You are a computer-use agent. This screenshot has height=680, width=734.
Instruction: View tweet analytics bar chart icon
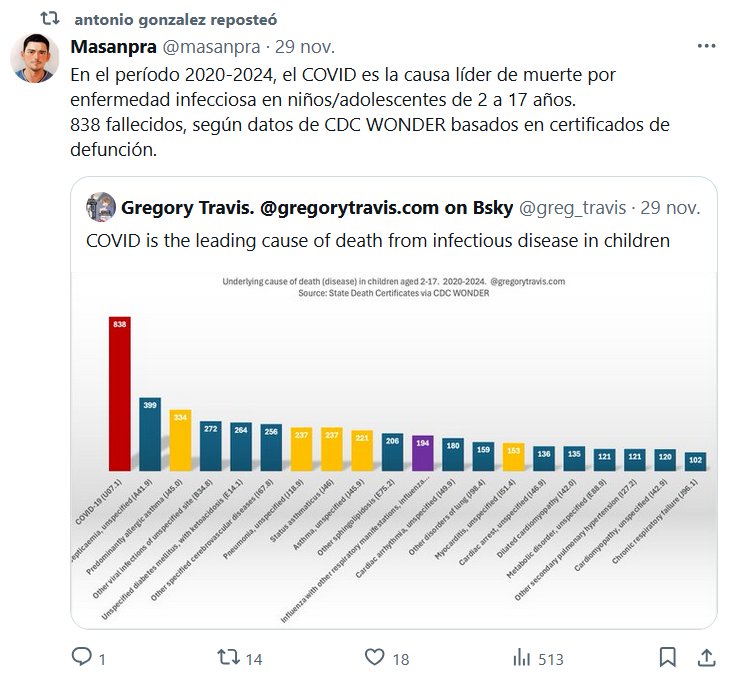522,657
